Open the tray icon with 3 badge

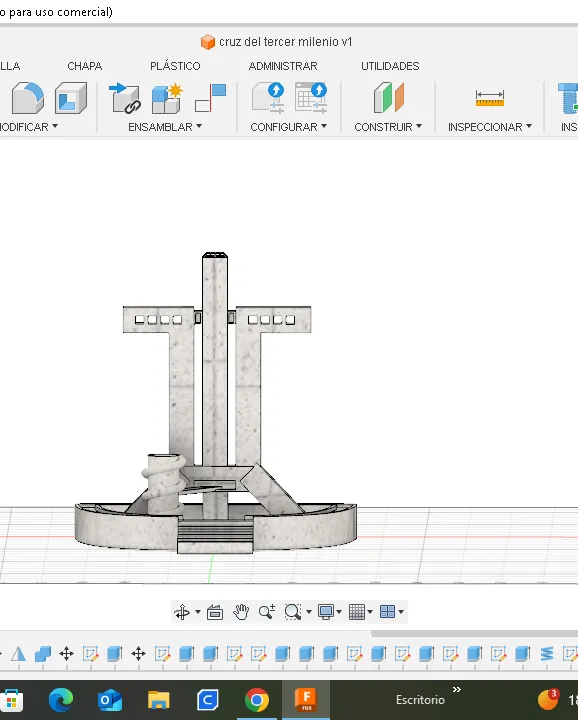coord(548,700)
